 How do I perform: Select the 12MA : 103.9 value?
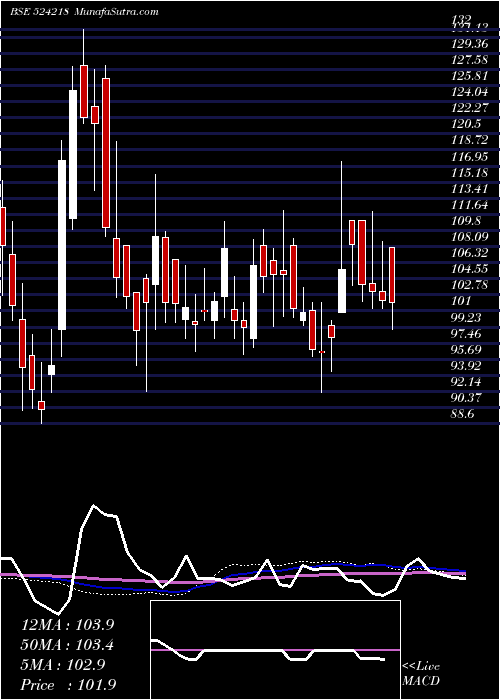click(x=67, y=625)
